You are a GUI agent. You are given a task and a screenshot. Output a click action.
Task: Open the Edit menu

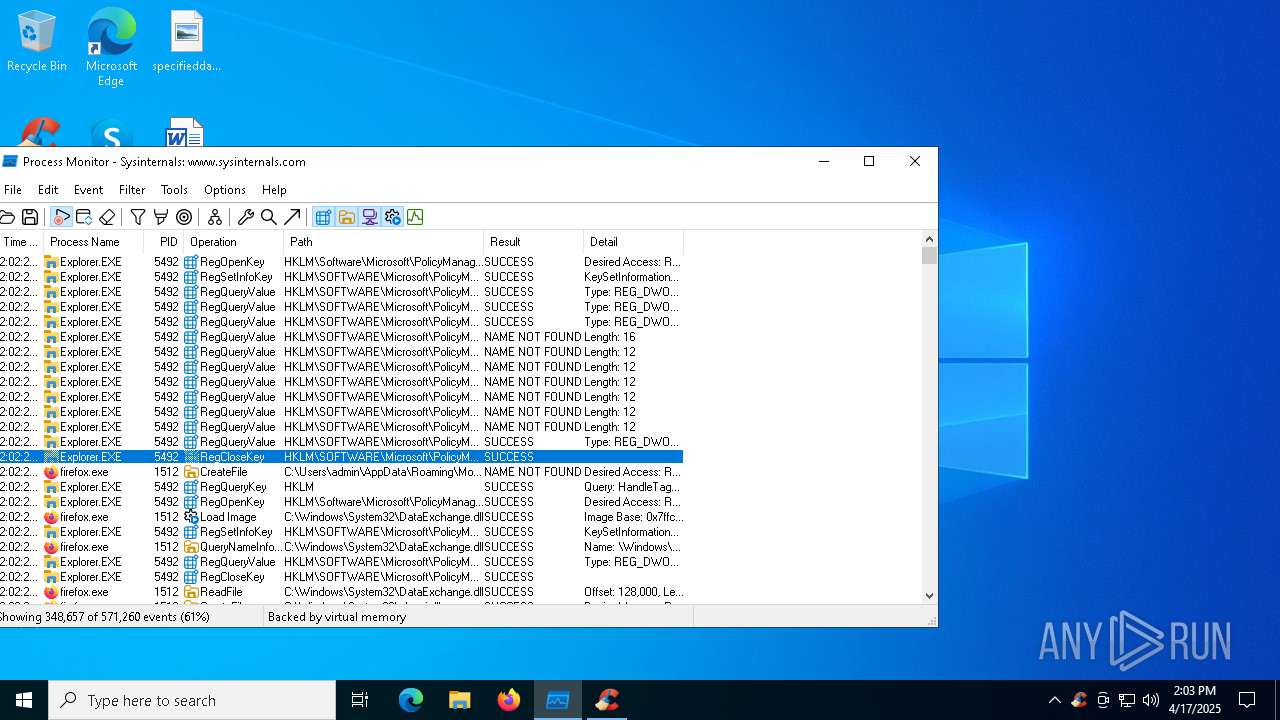coord(48,190)
